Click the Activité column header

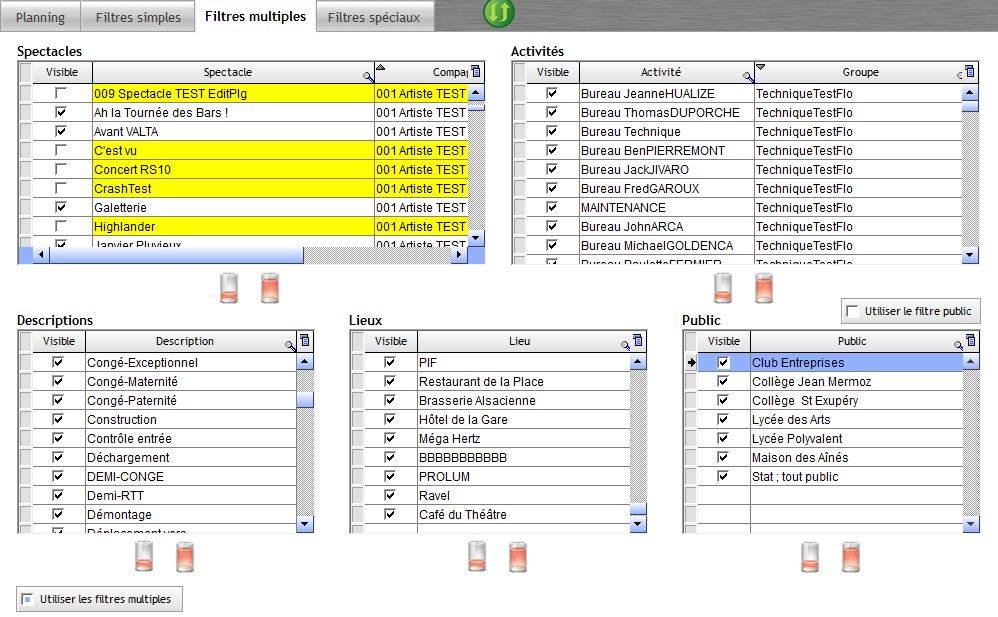coord(661,72)
